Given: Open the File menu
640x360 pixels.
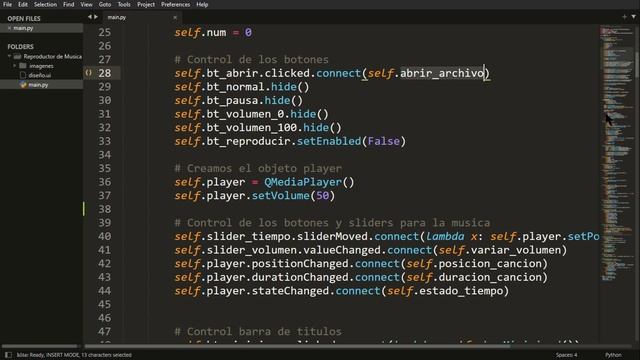Looking at the screenshot, I should pos(7,4).
